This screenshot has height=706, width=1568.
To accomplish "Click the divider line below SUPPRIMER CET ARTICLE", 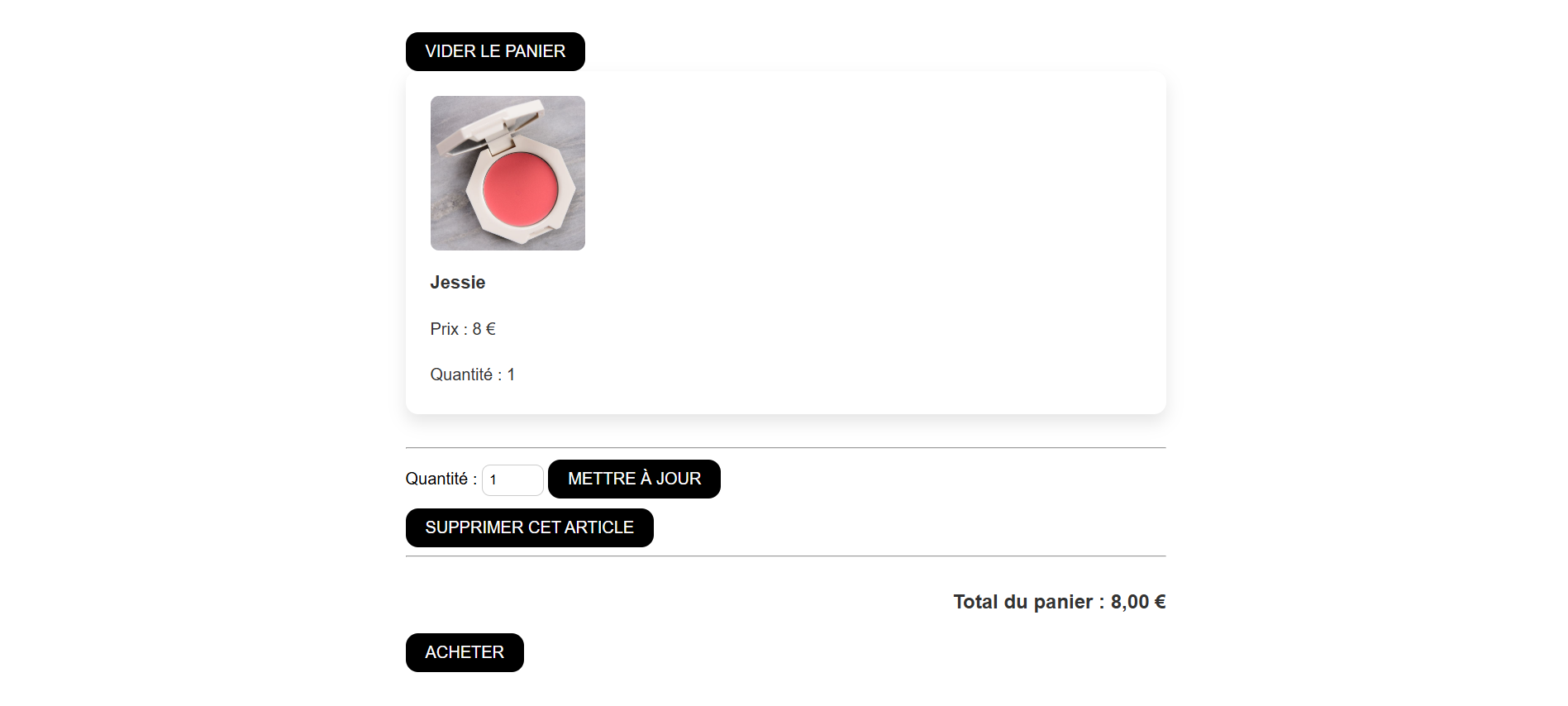I will point(785,556).
